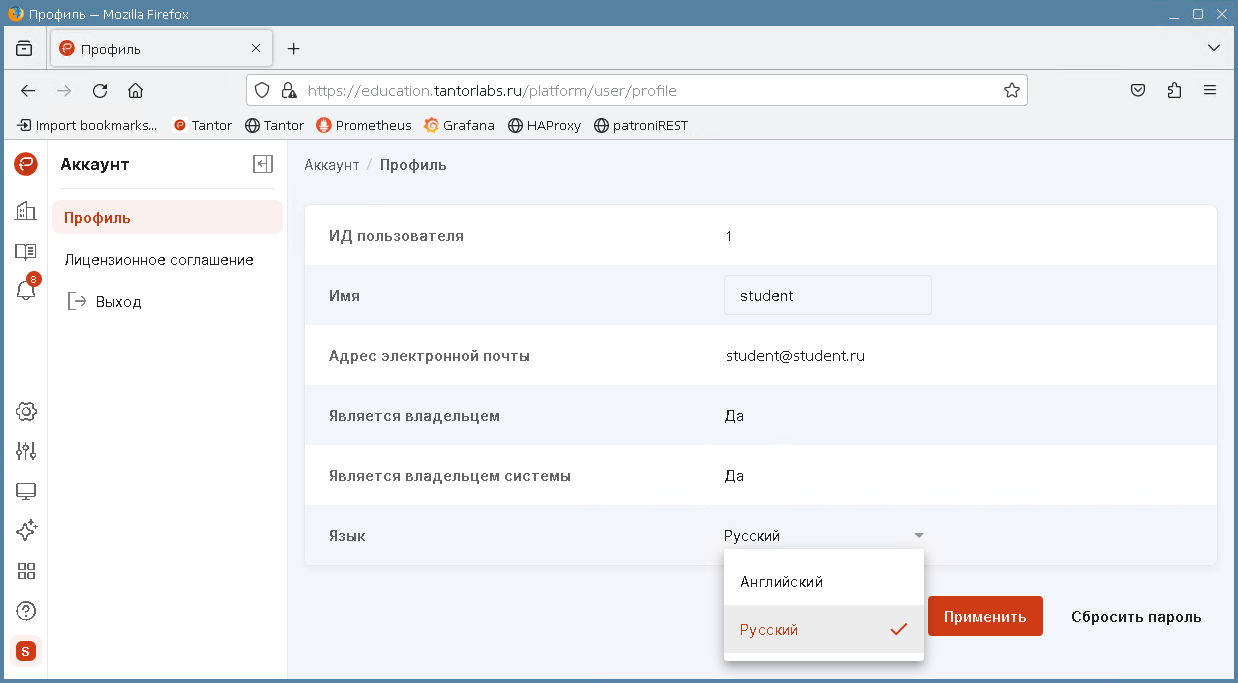The height and width of the screenshot is (683, 1238).
Task: Open the book documentation icon in sidebar
Action: click(26, 251)
